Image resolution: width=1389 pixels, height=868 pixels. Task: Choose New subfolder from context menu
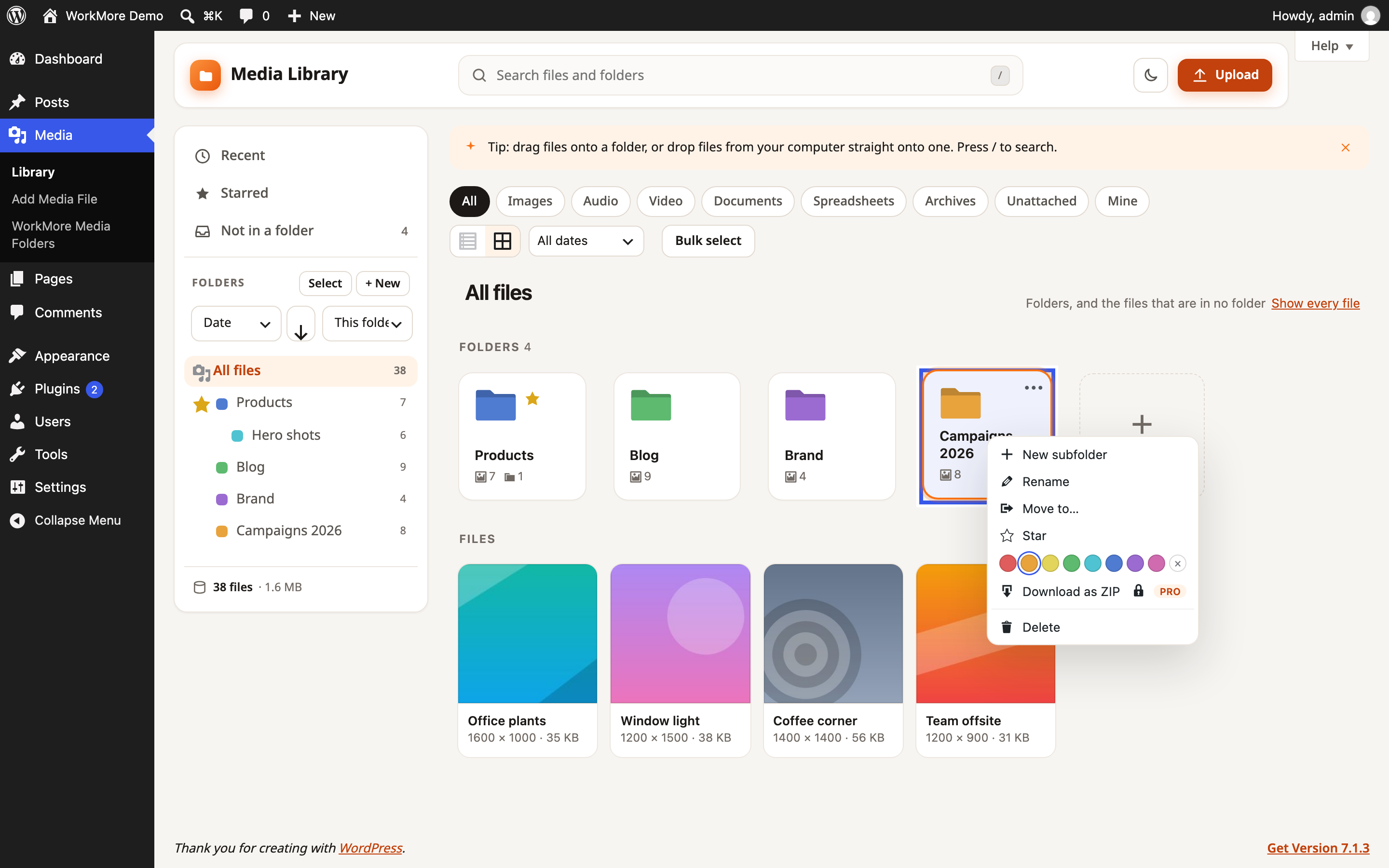1092,455
